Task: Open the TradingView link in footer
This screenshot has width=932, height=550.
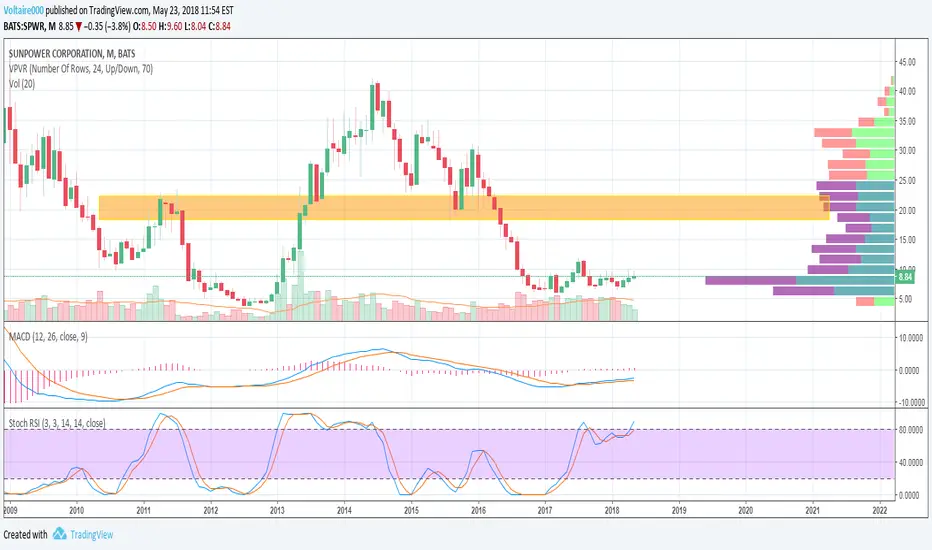Action: point(92,535)
